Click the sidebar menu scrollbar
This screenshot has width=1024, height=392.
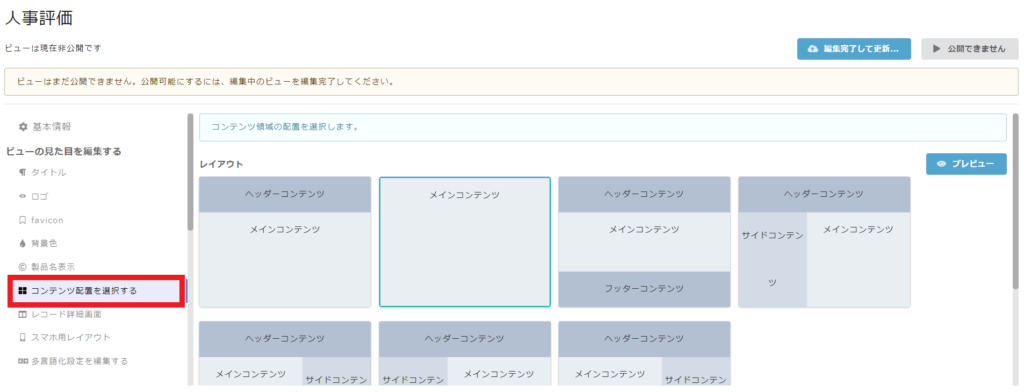click(190, 172)
